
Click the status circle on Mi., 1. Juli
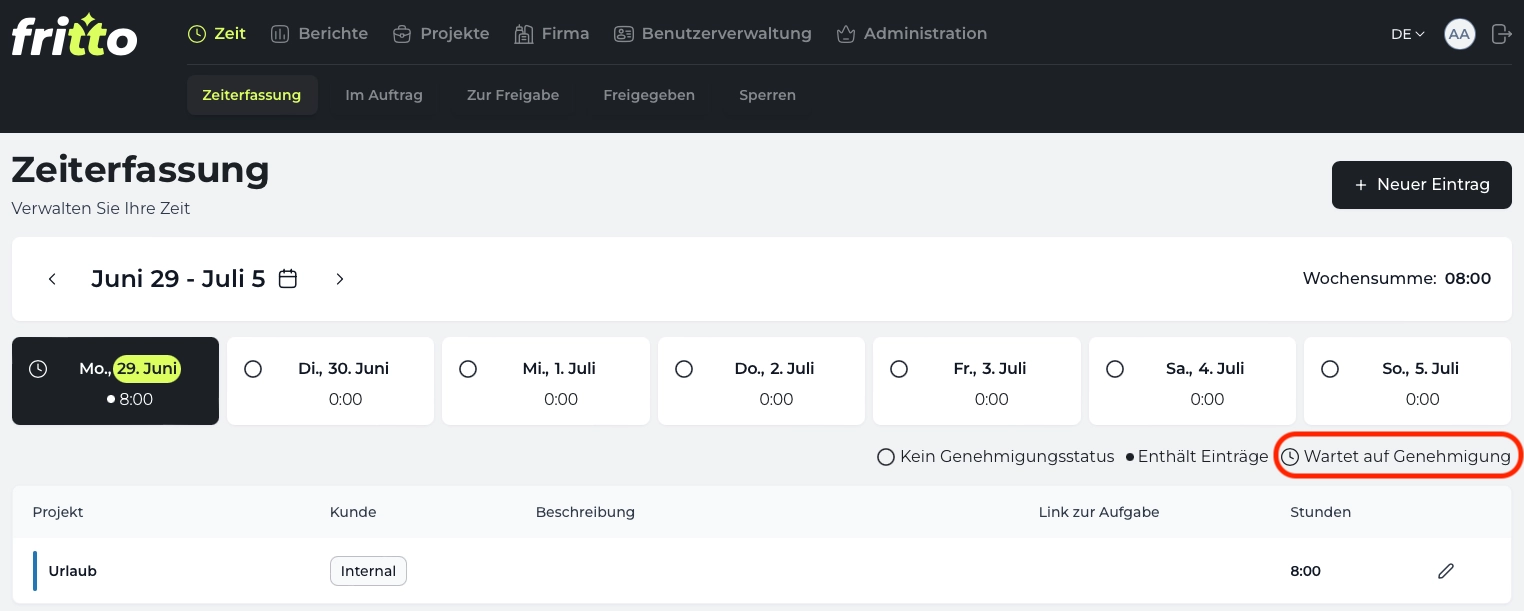tap(468, 369)
